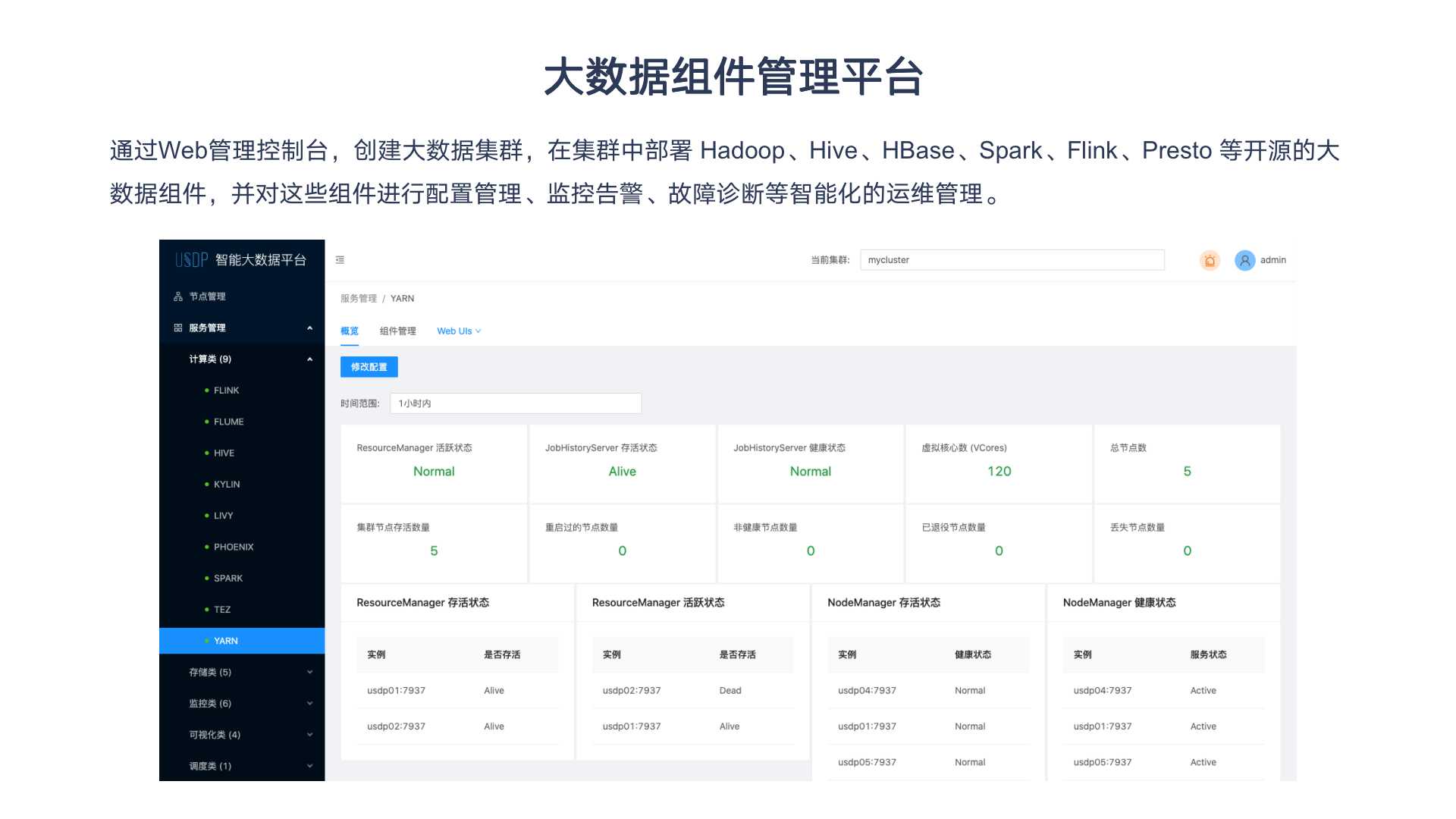Open the Web UIs dropdown
Viewport: 1456px width, 819px height.
458,331
